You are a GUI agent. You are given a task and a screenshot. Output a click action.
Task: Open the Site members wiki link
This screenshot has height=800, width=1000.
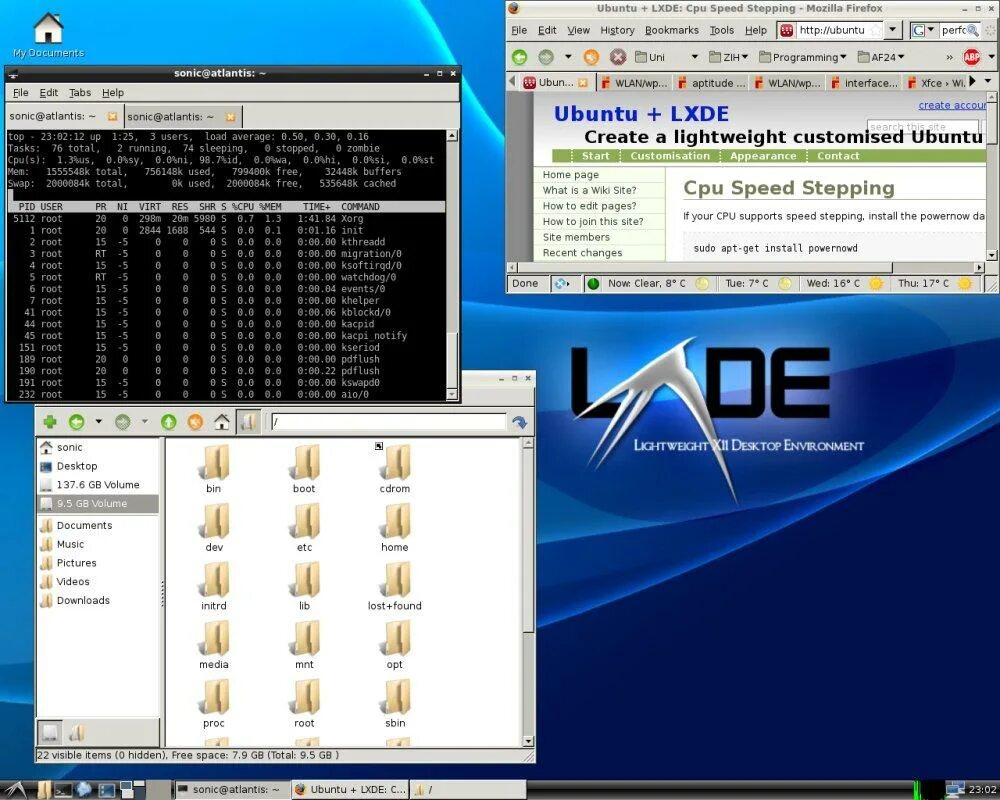pos(576,237)
